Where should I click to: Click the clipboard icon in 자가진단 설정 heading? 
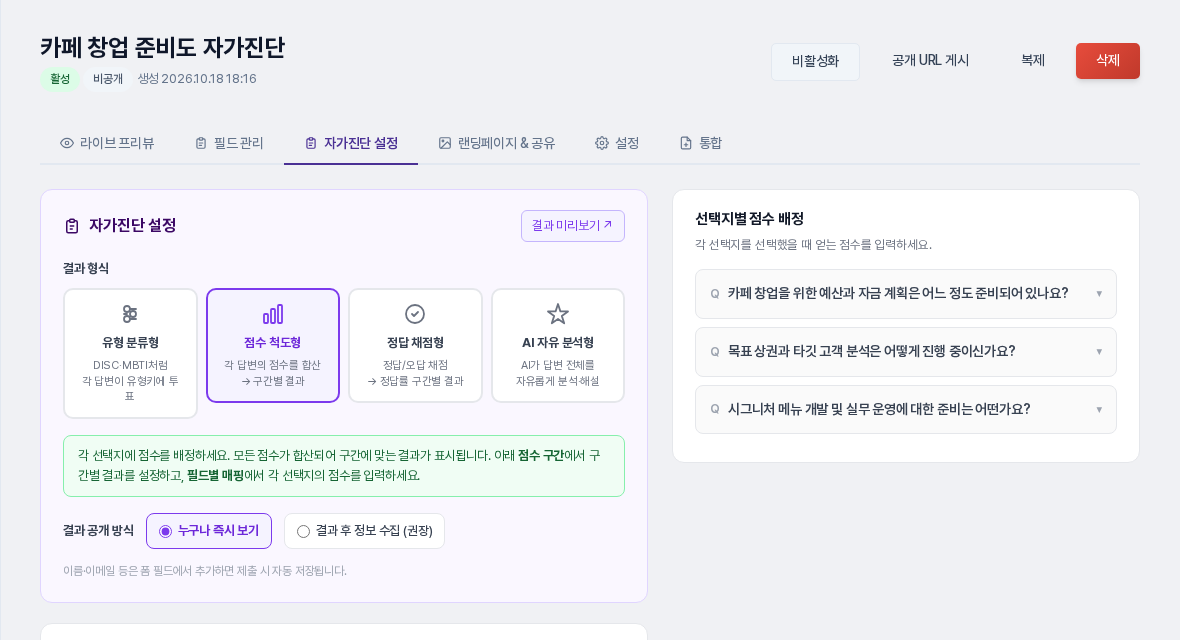pos(72,226)
